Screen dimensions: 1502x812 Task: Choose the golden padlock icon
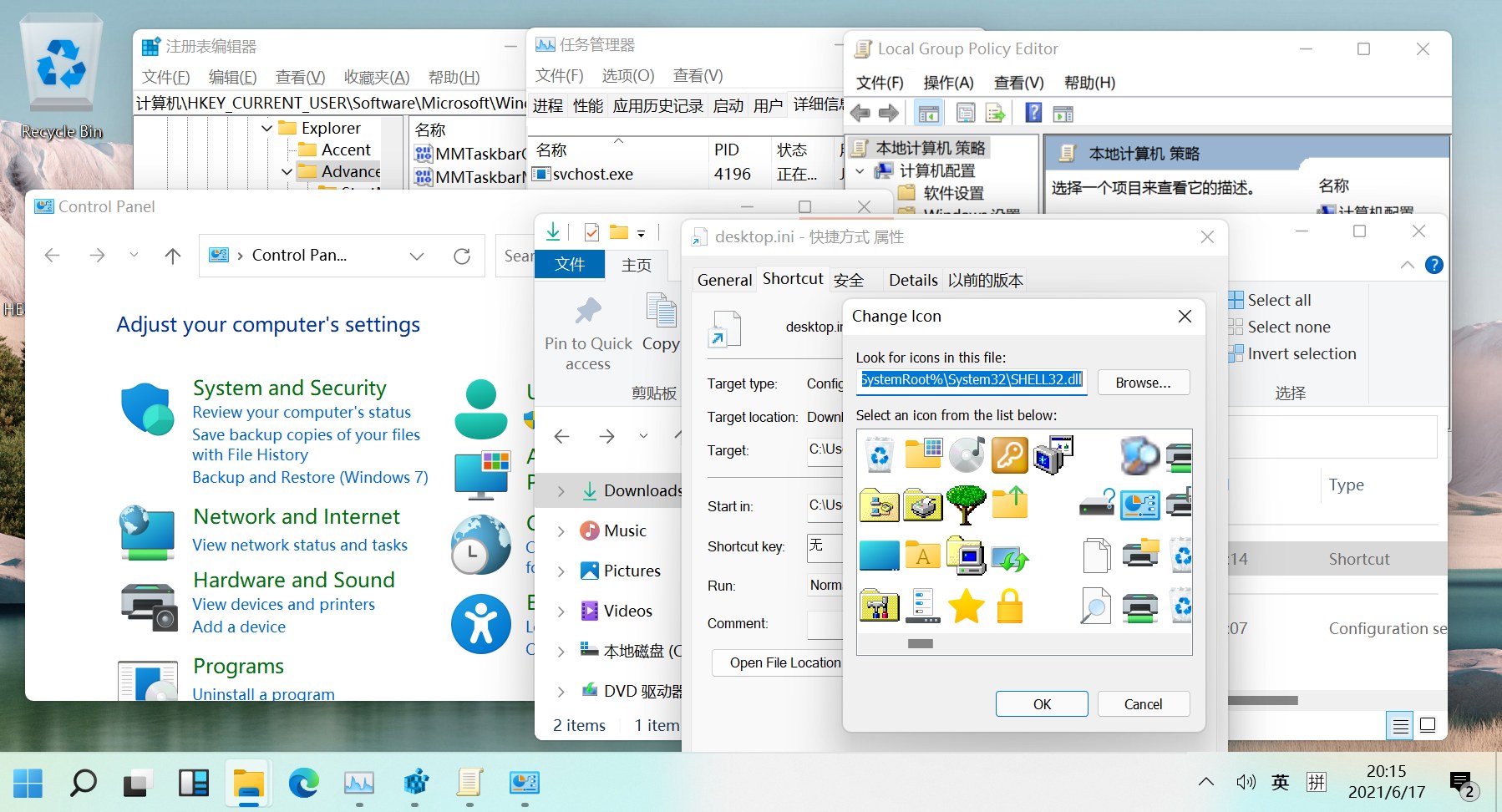coord(1009,606)
